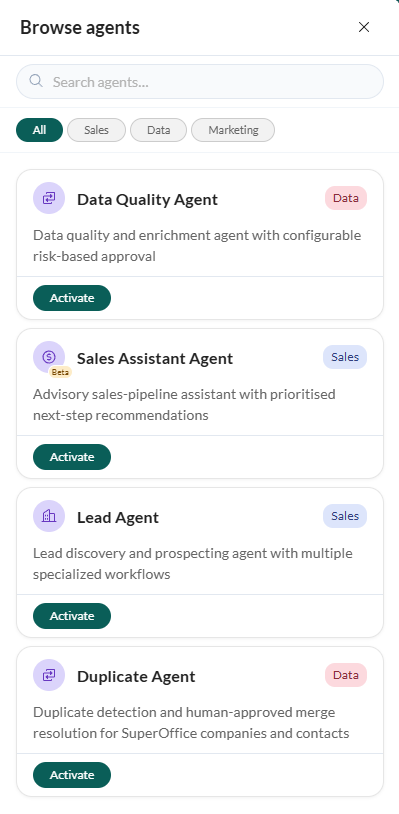
Task: Open the Sales Assistant Agent title
Action: click(155, 359)
